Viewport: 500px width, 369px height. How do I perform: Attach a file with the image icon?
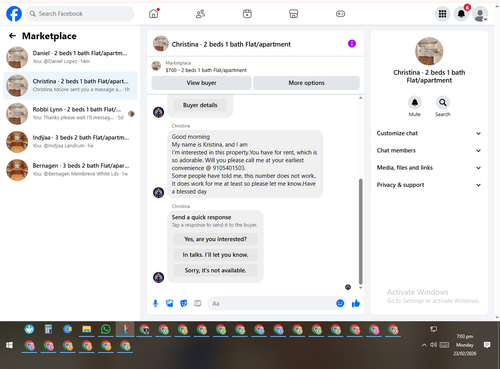170,303
